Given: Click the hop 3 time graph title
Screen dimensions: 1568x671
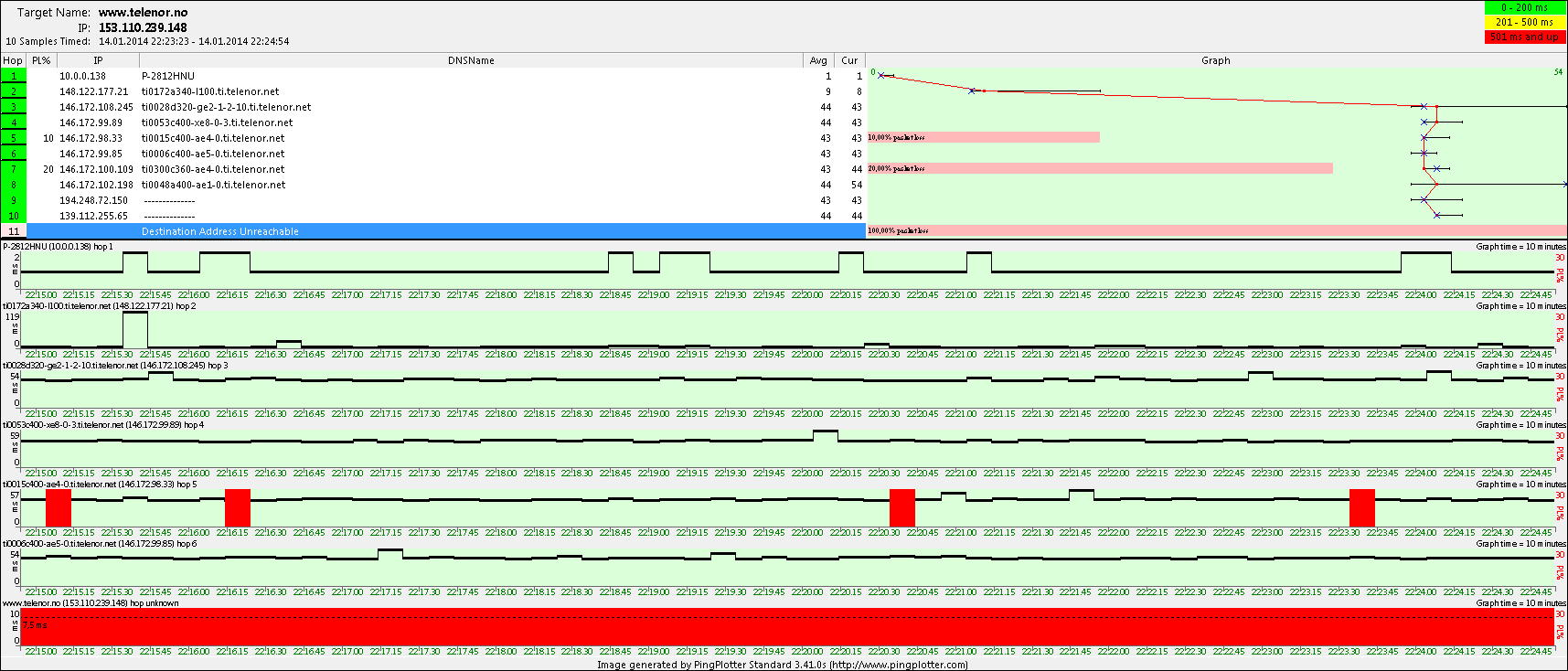Looking at the screenshot, I should [115, 366].
